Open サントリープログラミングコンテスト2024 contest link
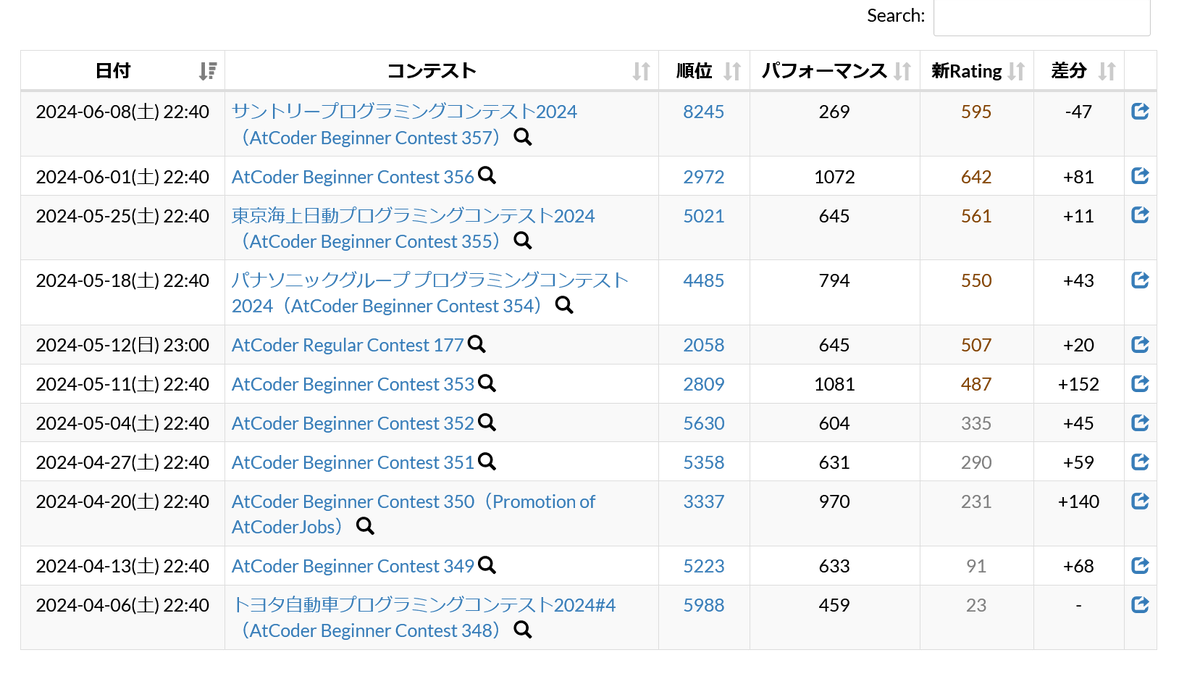Viewport: 1200px width, 679px height. pos(404,124)
